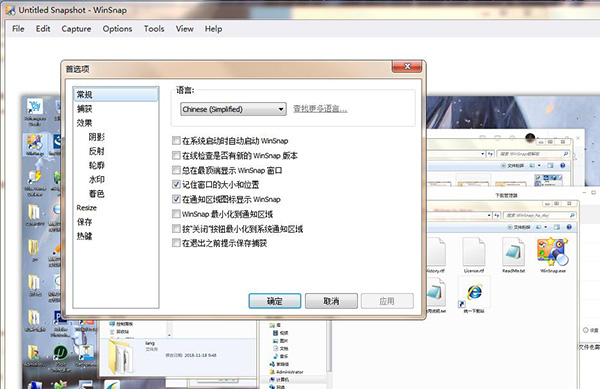Select 热键 in the preferences list
Screen dimensions: 600x389
(85, 236)
